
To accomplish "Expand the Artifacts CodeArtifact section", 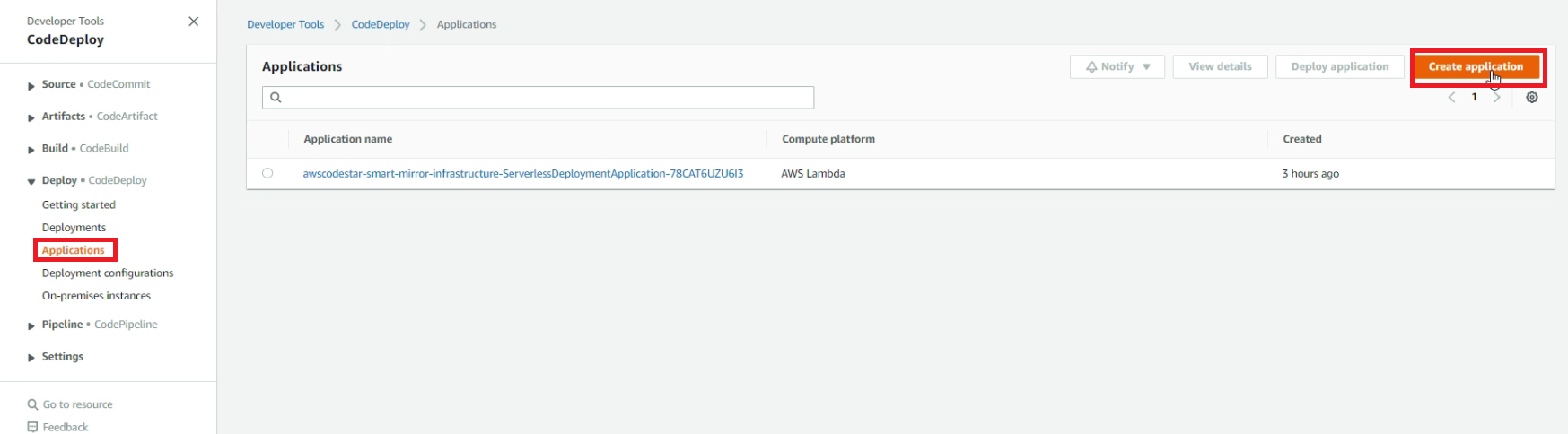I will pos(31,117).
